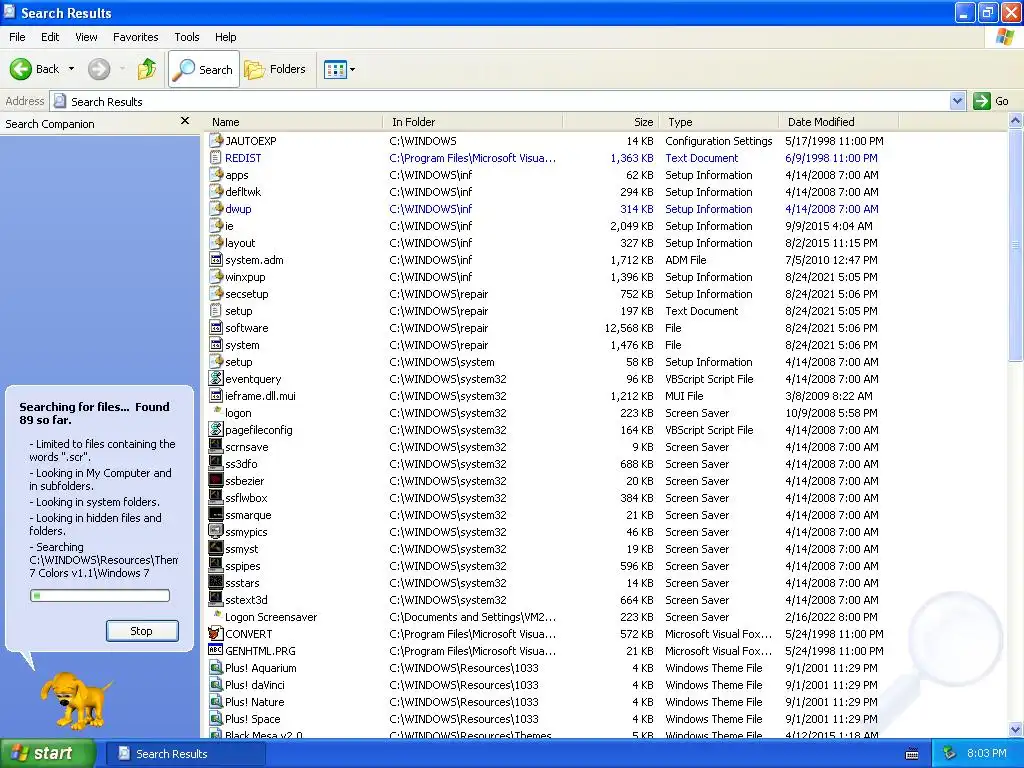This screenshot has width=1024, height=768.
Task: Click the Forward arrow icon in the toolbar
Action: [99, 69]
